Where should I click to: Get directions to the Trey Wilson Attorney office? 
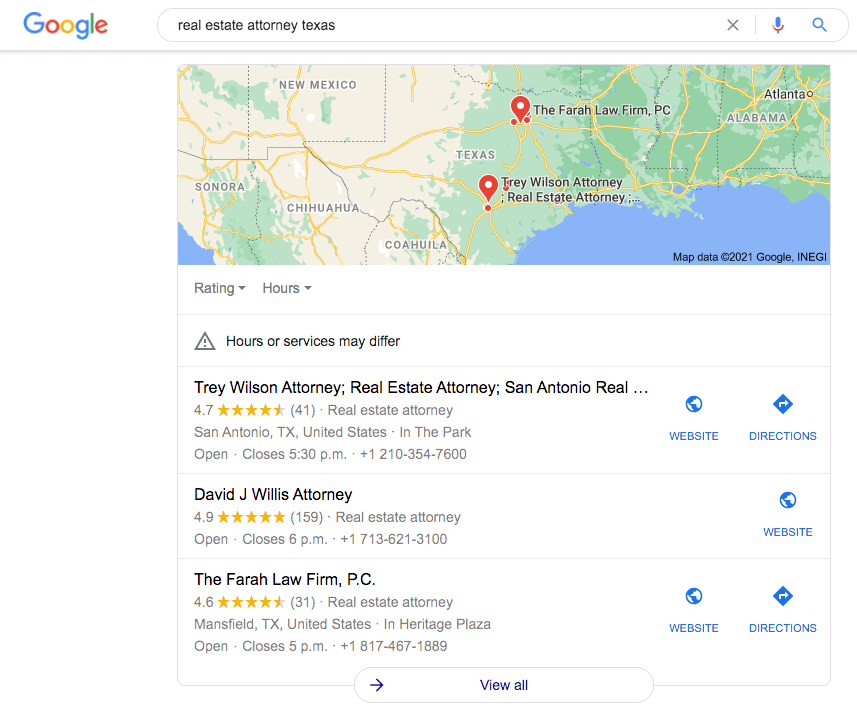(x=783, y=404)
